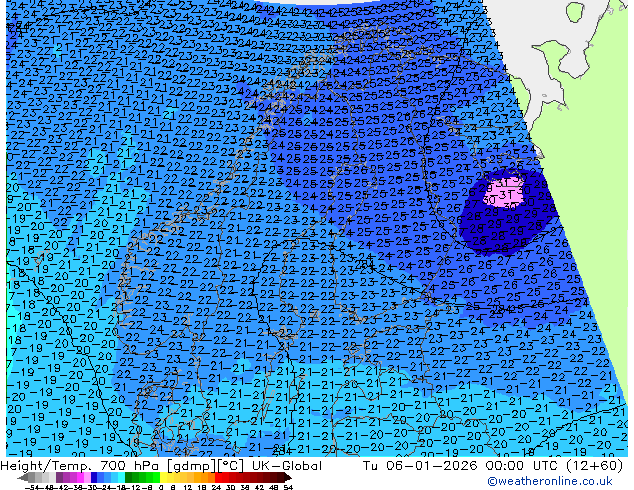The height and width of the screenshot is (490, 634).
Task: Select the dark blue swatch in legend
Action: (94, 478)
